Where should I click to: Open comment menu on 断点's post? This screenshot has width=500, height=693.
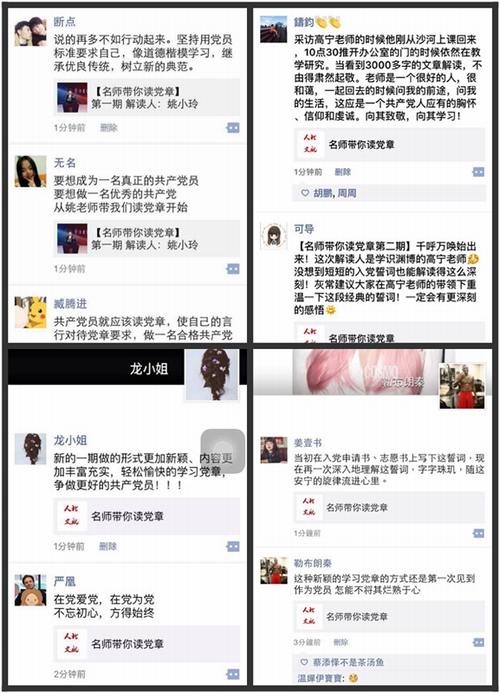tap(233, 128)
